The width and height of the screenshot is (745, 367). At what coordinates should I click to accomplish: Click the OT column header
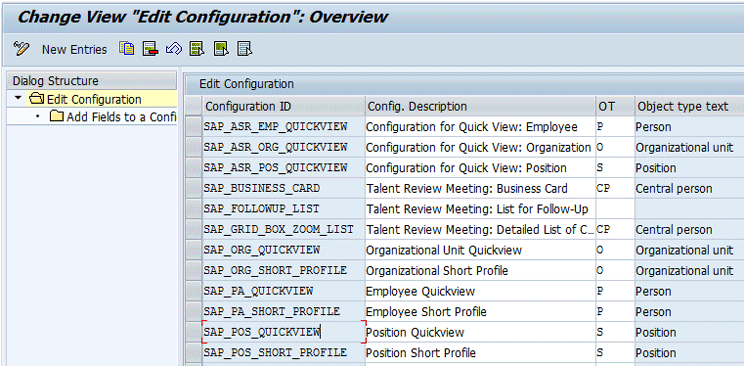point(615,106)
